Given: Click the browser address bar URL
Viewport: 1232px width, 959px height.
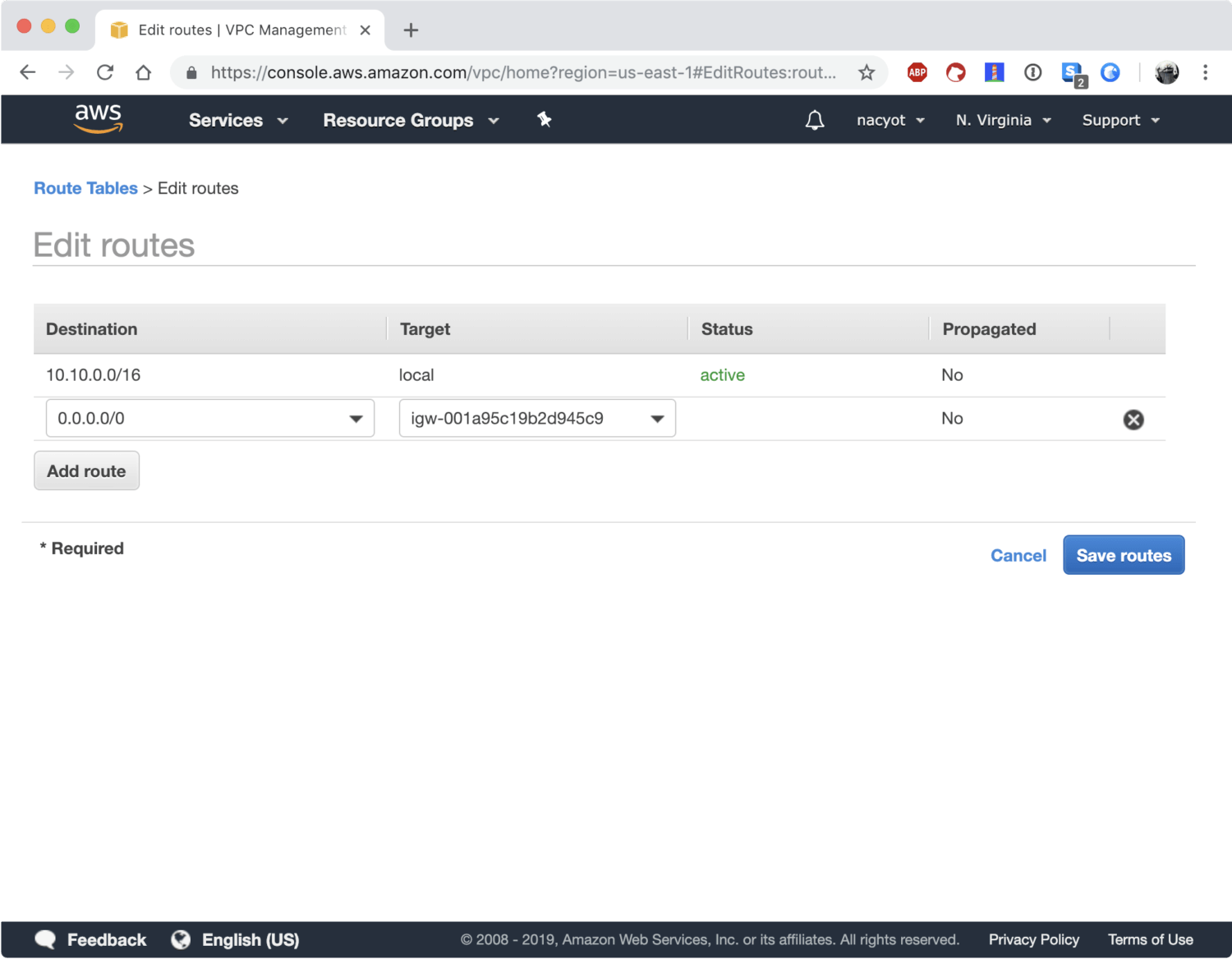Looking at the screenshot, I should pyautogui.click(x=523, y=72).
